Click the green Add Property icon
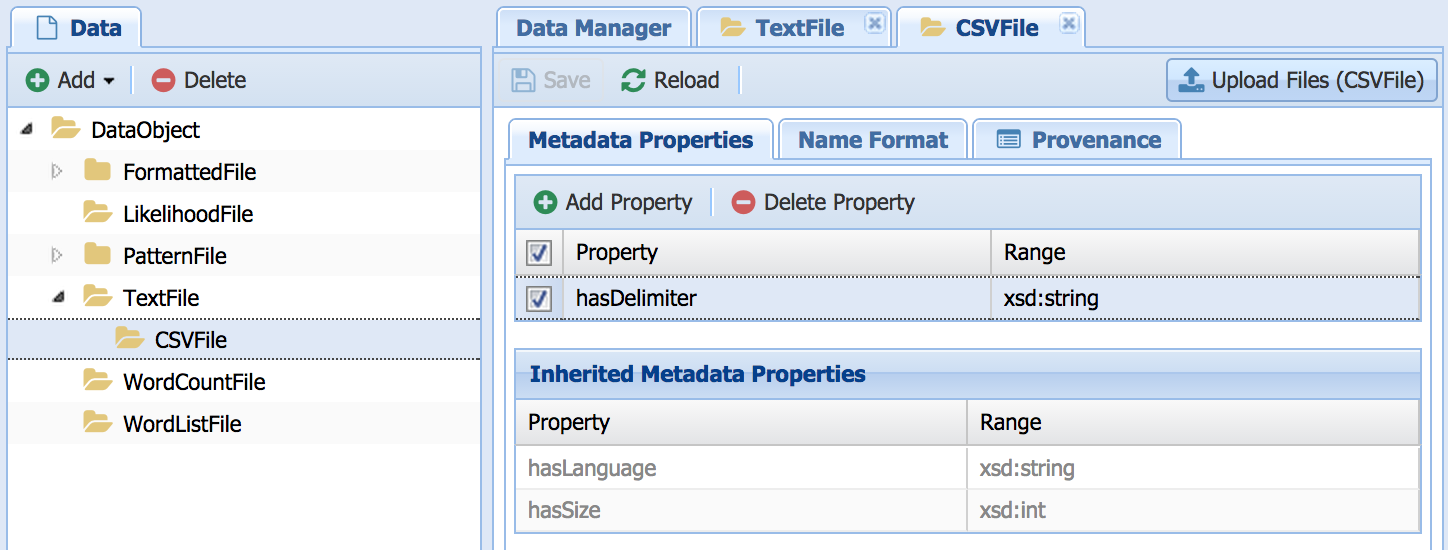Image resolution: width=1448 pixels, height=550 pixels. click(x=545, y=202)
